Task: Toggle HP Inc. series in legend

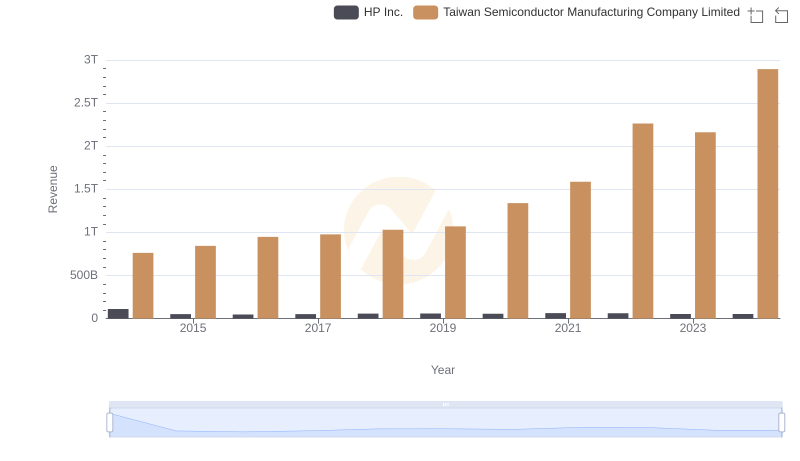Action: 368,12
